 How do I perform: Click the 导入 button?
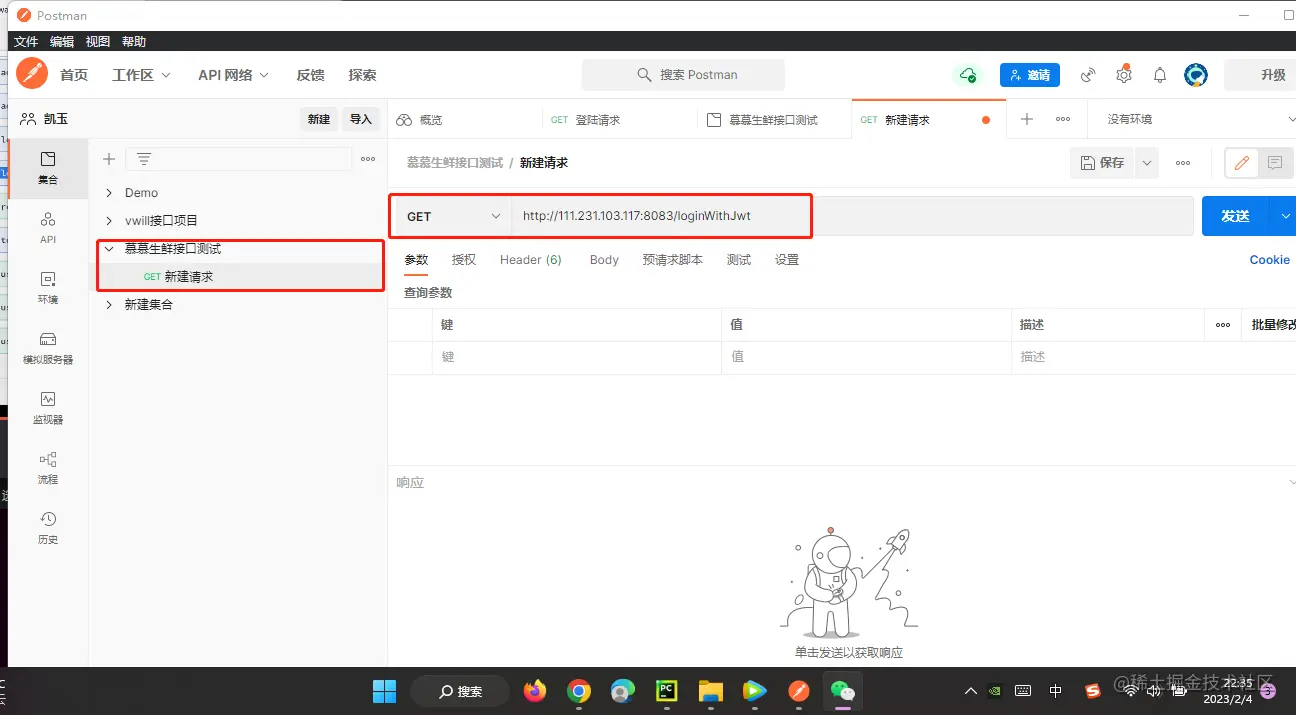[361, 119]
